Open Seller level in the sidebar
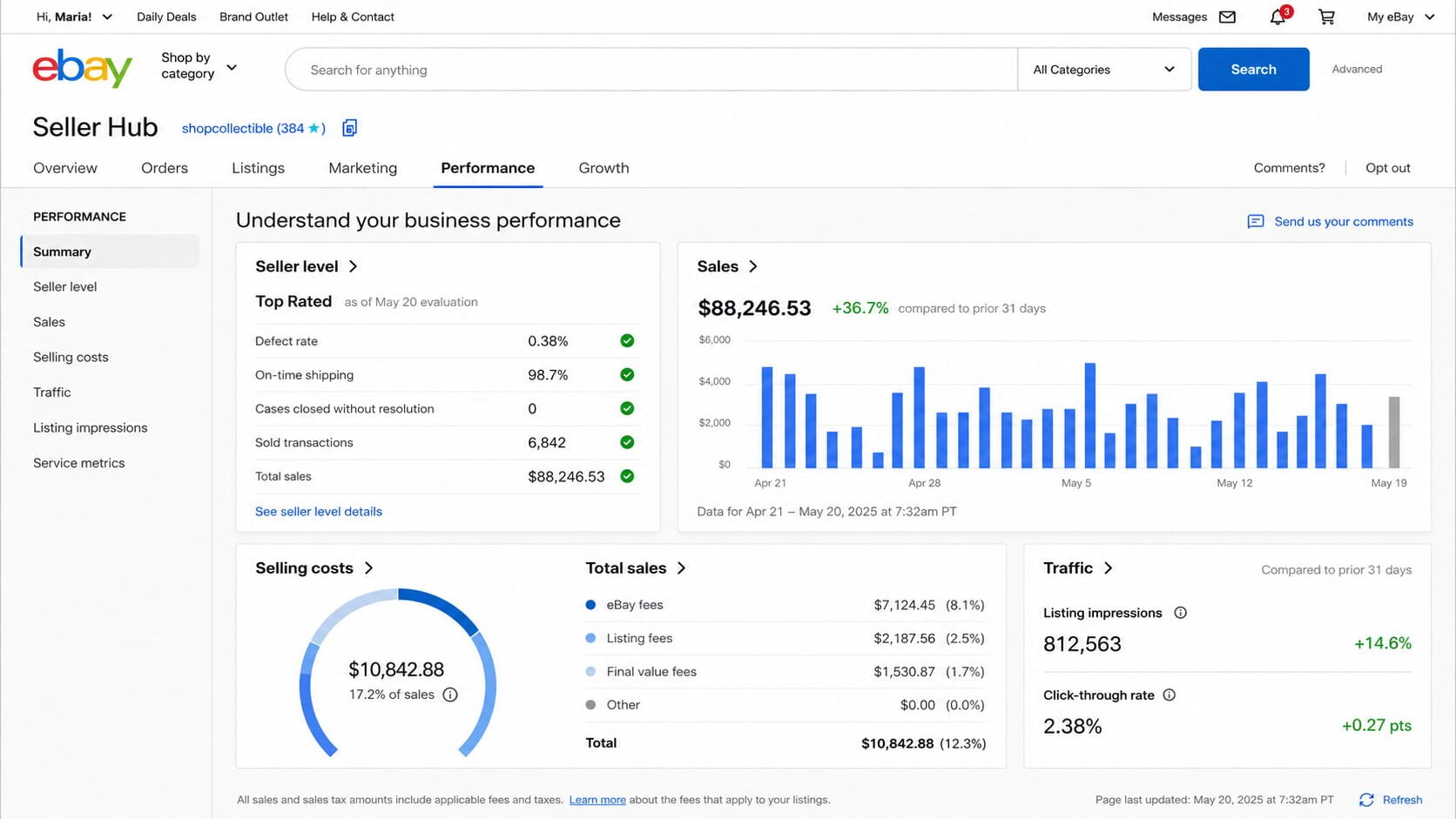1456x819 pixels. coord(65,286)
